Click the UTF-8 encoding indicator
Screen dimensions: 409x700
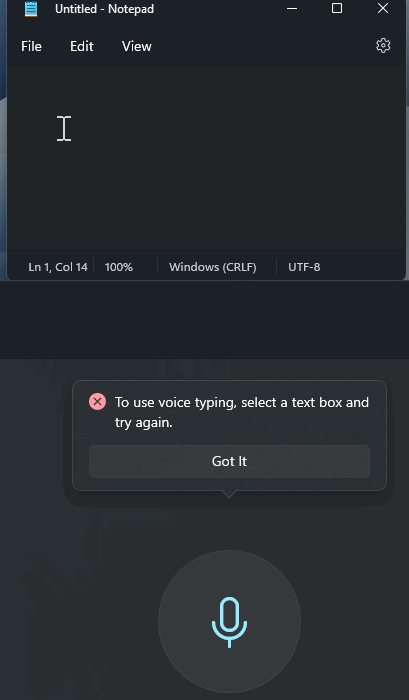point(304,267)
